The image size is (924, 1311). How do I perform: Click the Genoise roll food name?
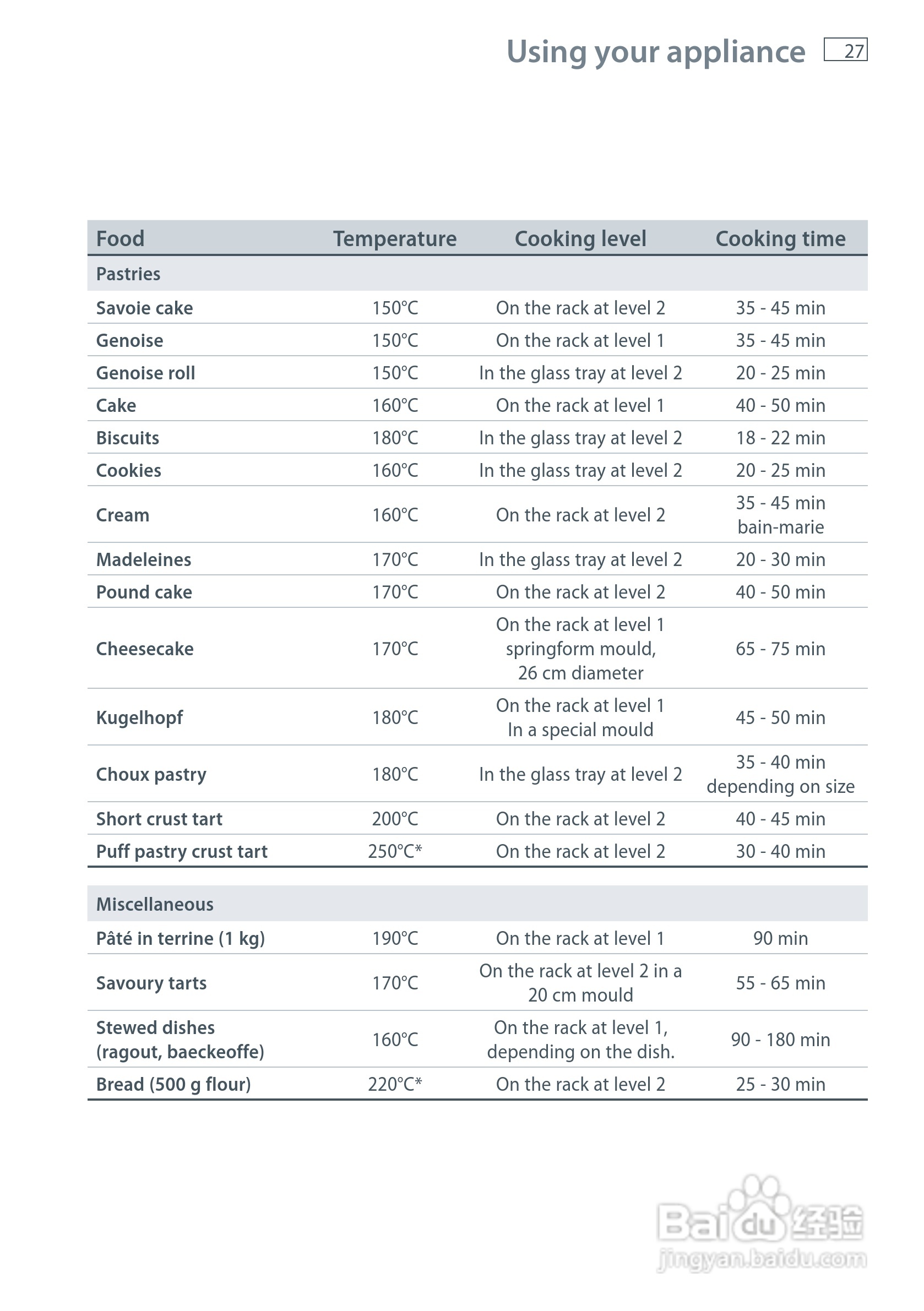click(145, 373)
